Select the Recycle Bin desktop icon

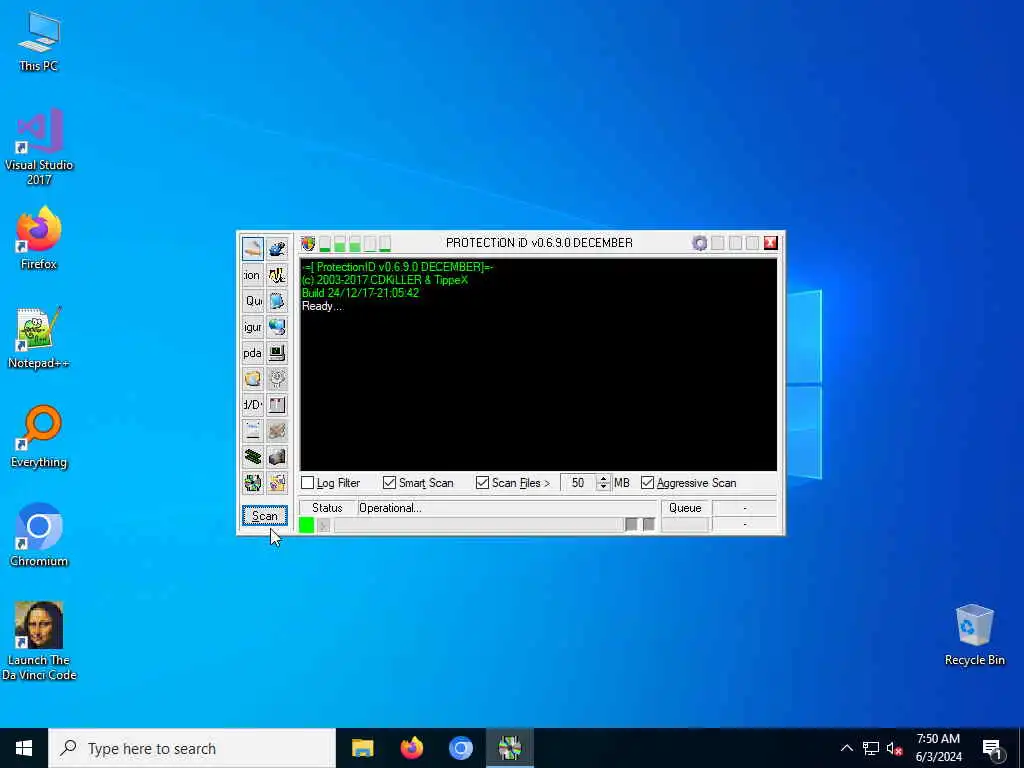974,635
